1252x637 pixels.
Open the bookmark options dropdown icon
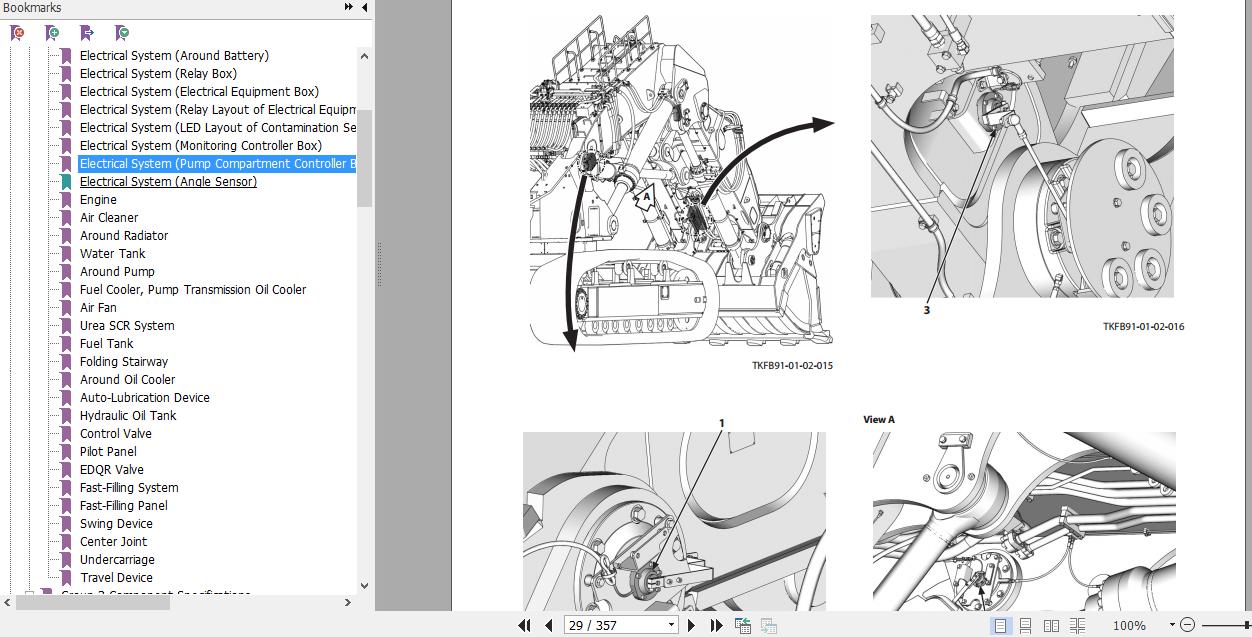(x=122, y=33)
